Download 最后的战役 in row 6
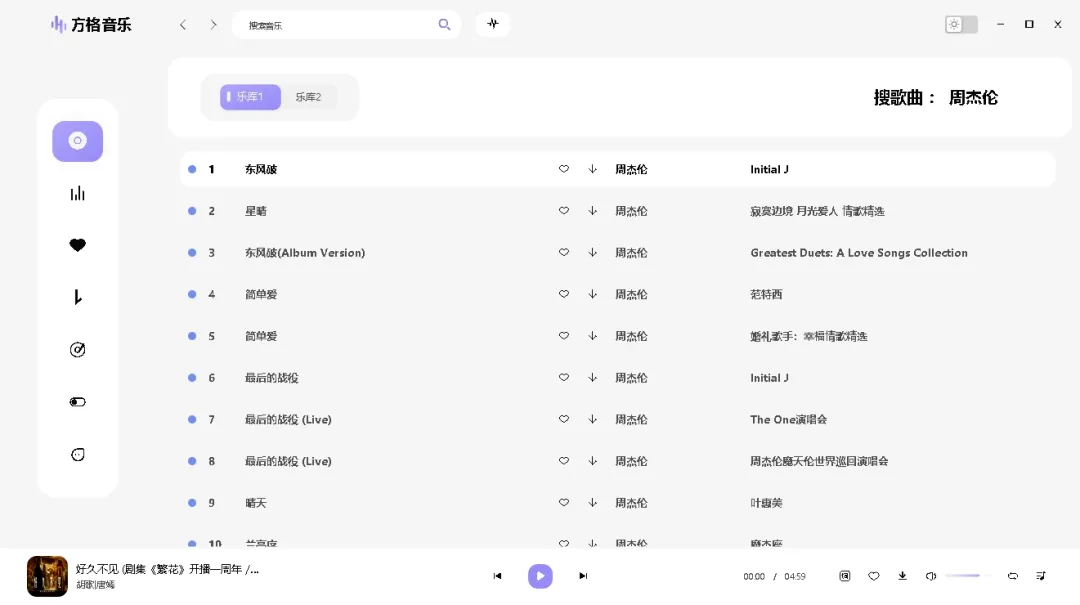 click(x=592, y=378)
